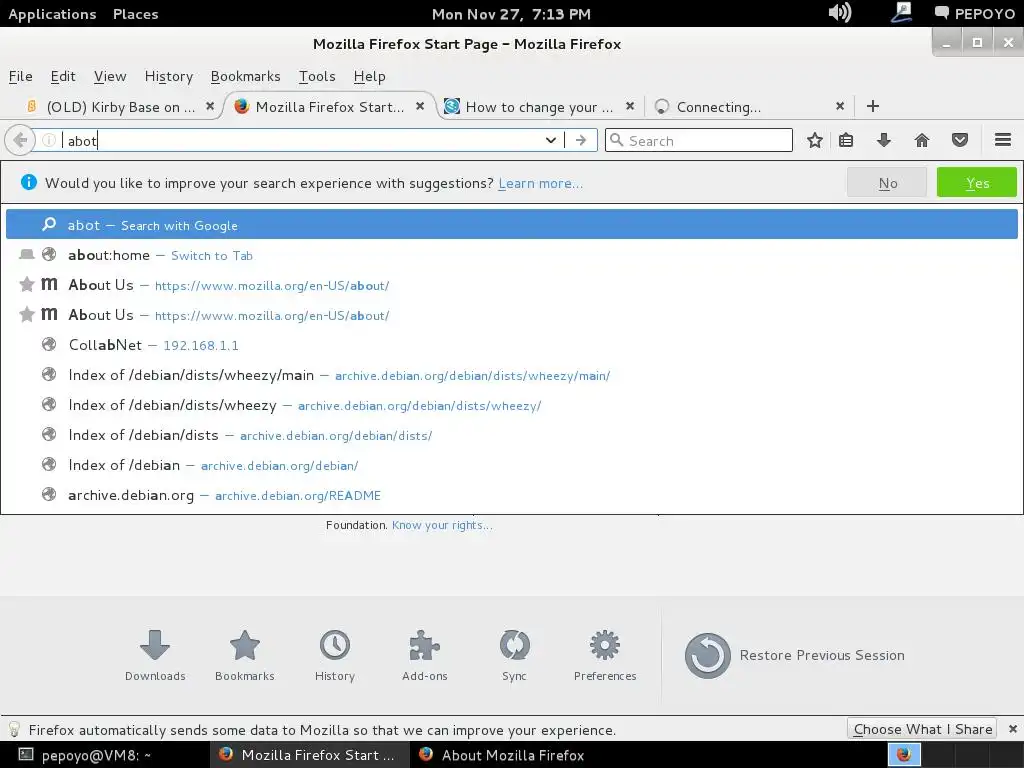Click Choose What I Share button

point(922,729)
